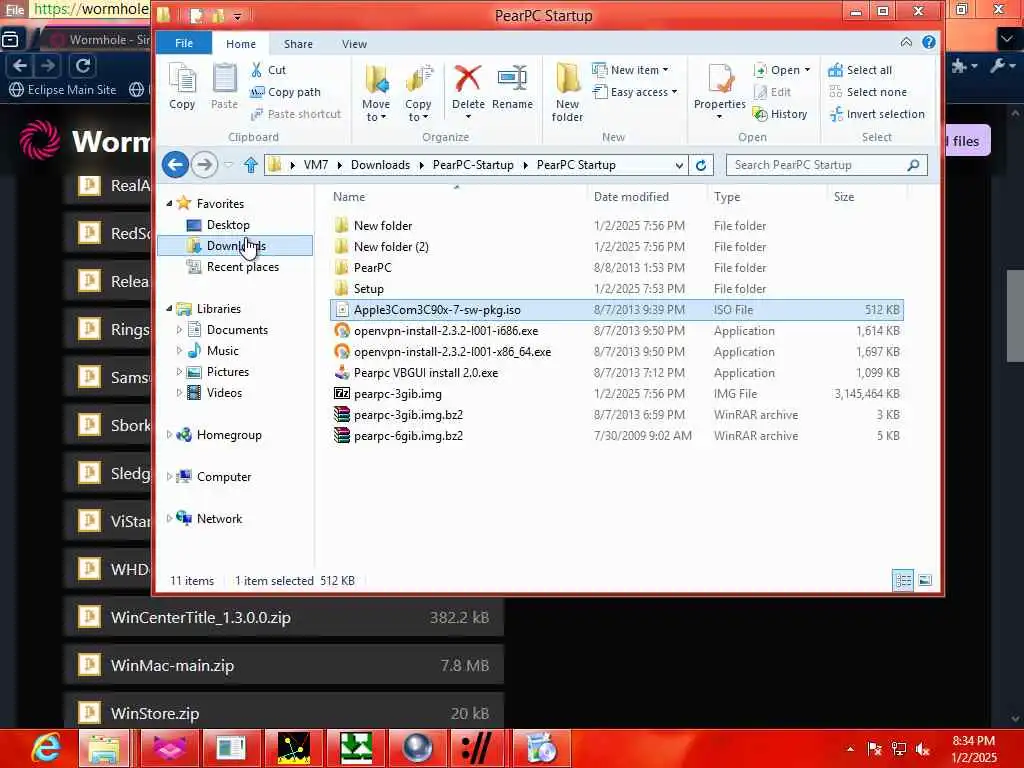Select Network in navigation pane
The height and width of the screenshot is (768, 1024).
[219, 519]
